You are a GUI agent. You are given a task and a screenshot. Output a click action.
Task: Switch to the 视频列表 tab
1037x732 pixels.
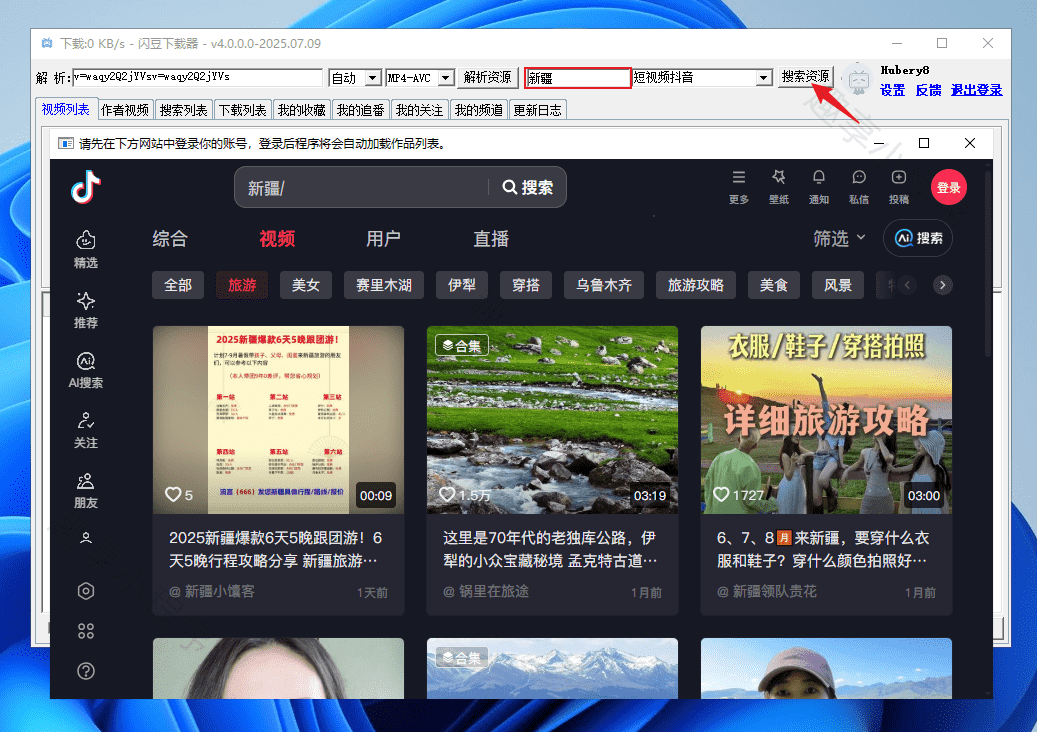(x=65, y=109)
